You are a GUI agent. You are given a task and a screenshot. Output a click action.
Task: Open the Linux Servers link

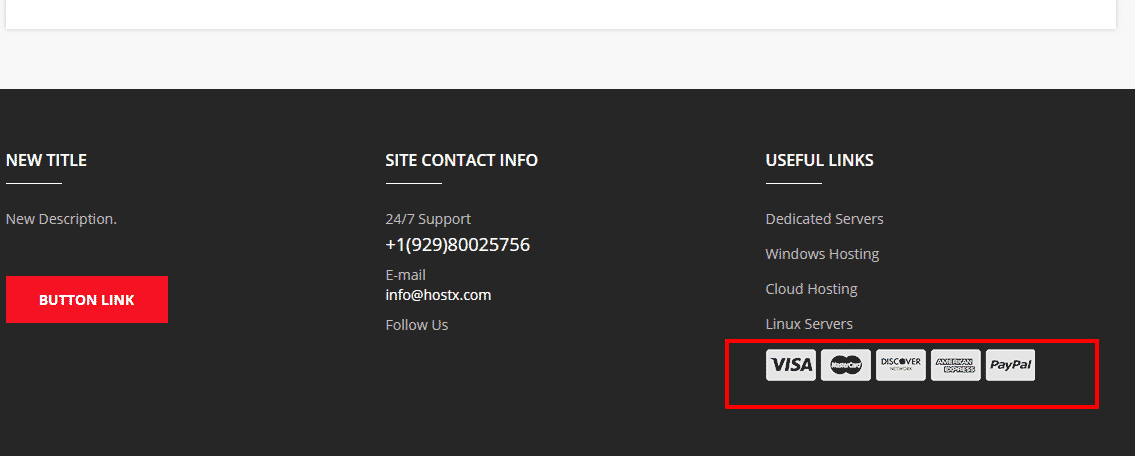point(809,324)
